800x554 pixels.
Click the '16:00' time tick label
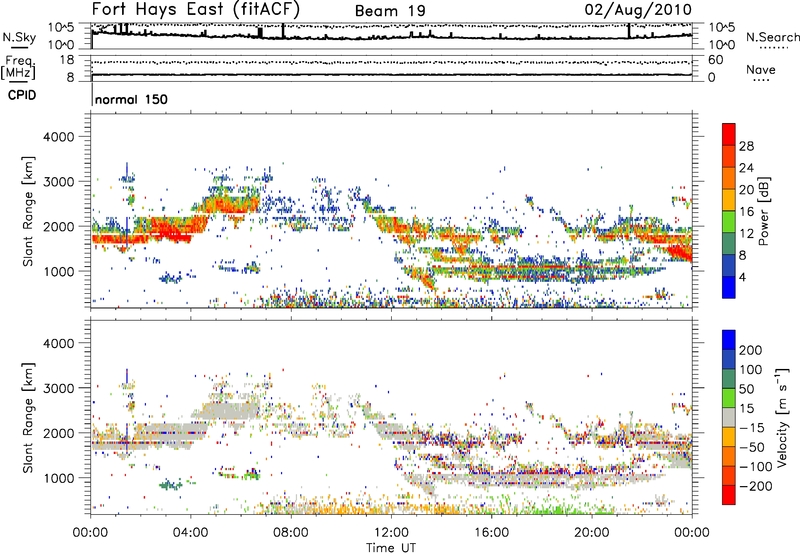pyautogui.click(x=491, y=533)
